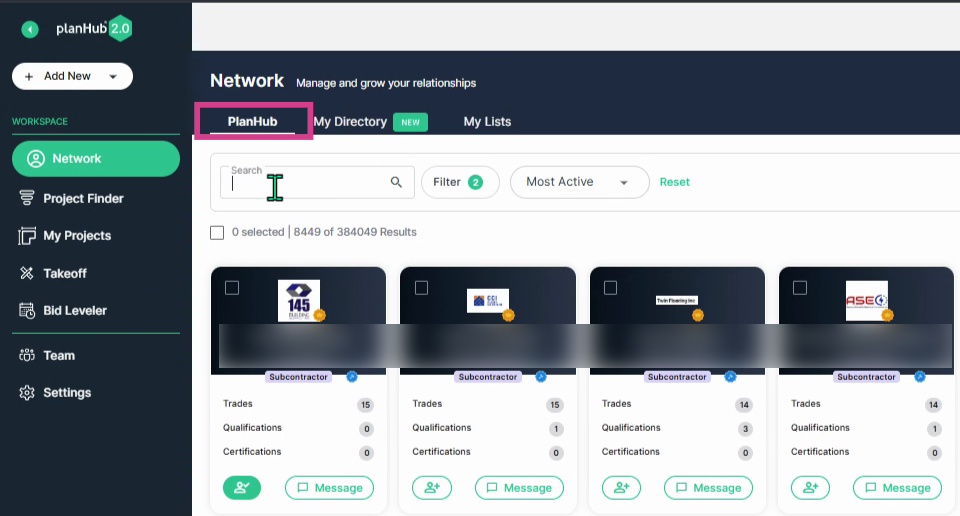Viewport: 960px width, 516px height.
Task: Open Project Finder in sidebar
Action: click(71, 198)
